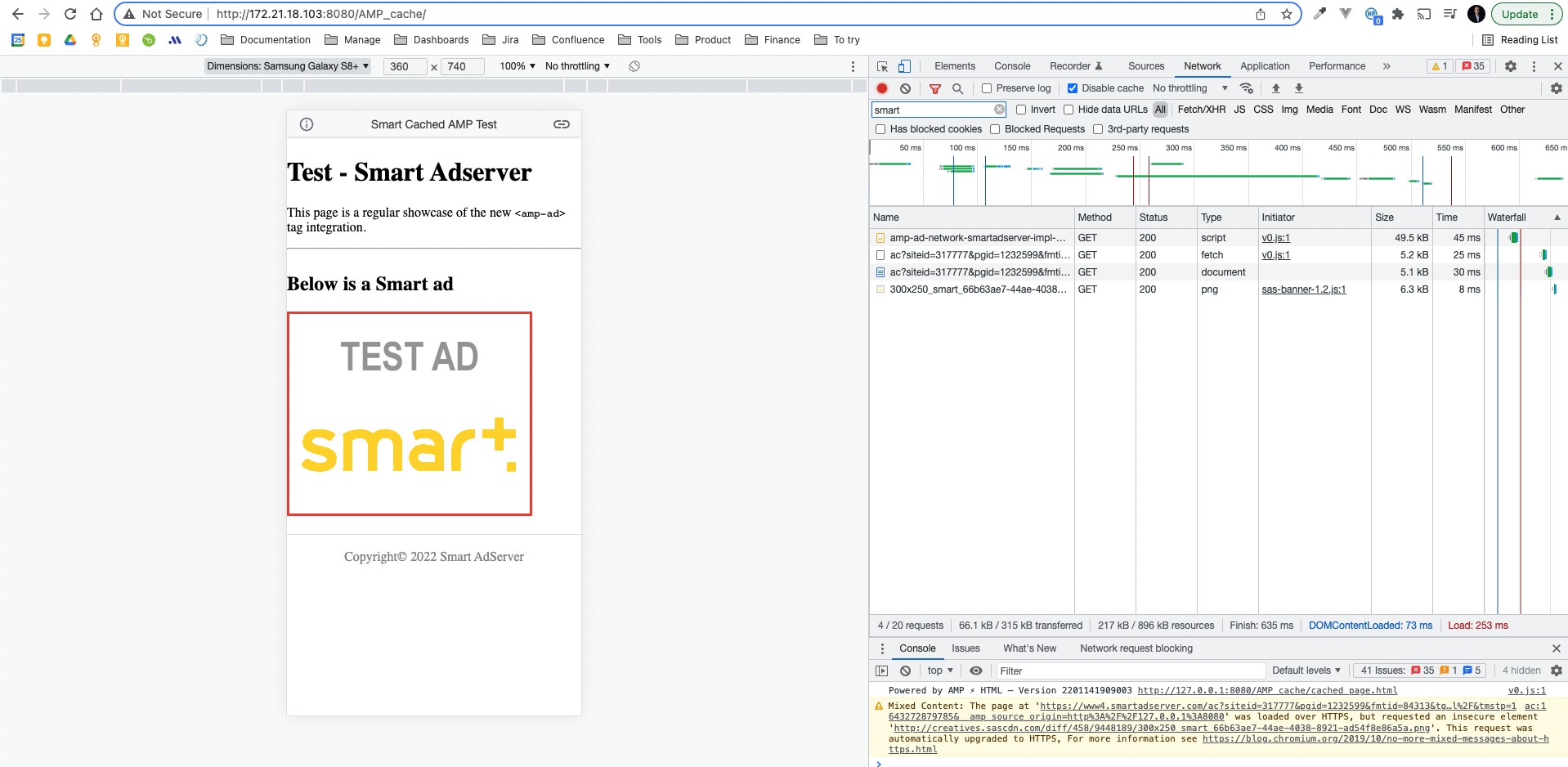Rotate the device viewport orientation
Screen dimensions: 1568x767
(x=634, y=66)
